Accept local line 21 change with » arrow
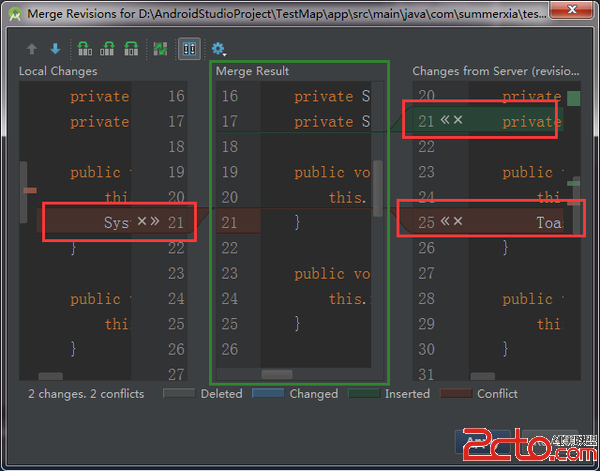The height and width of the screenshot is (471, 600). (x=155, y=221)
